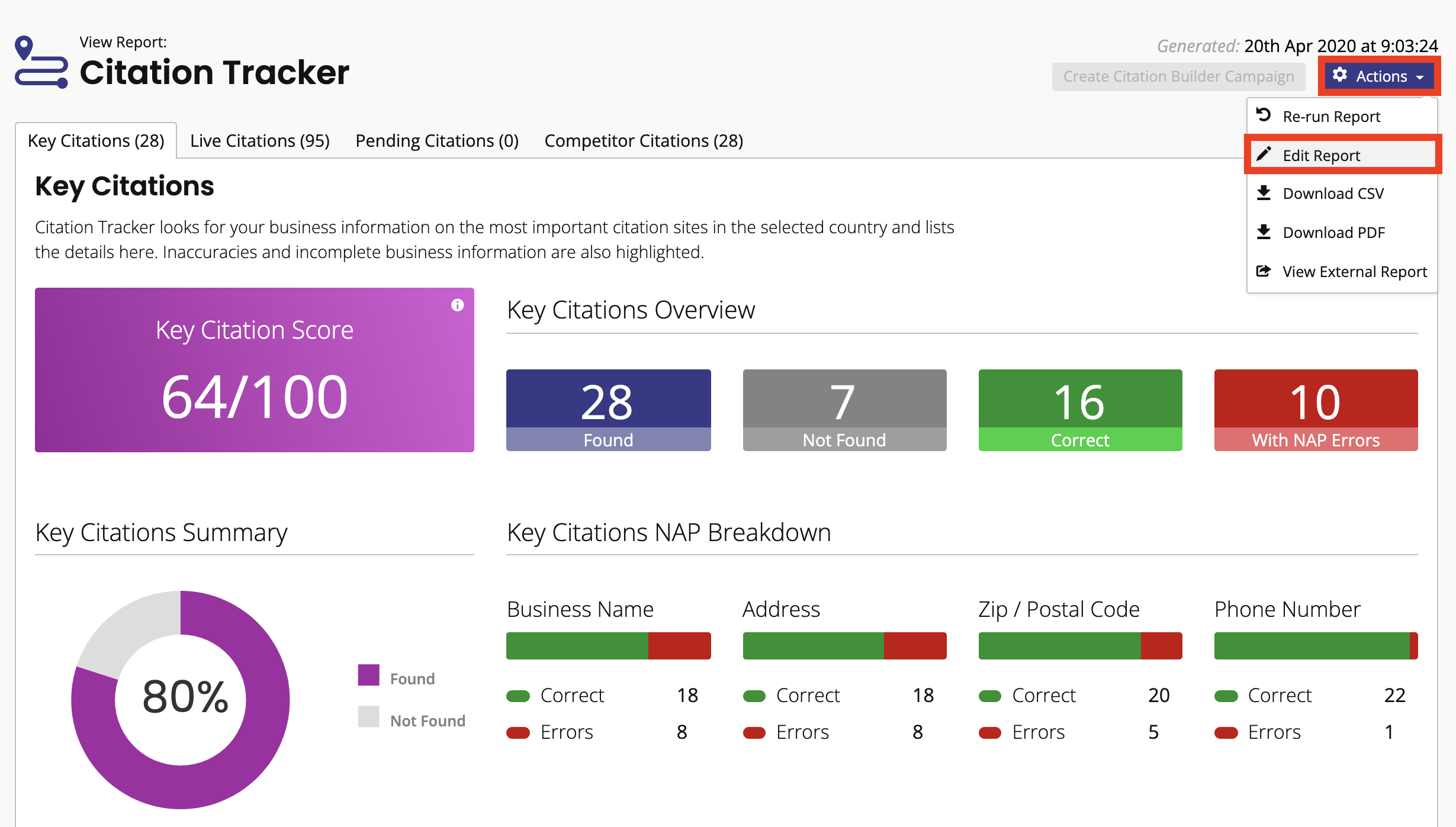
Task: Click the Key Citation Score 64/100 card
Action: point(255,370)
